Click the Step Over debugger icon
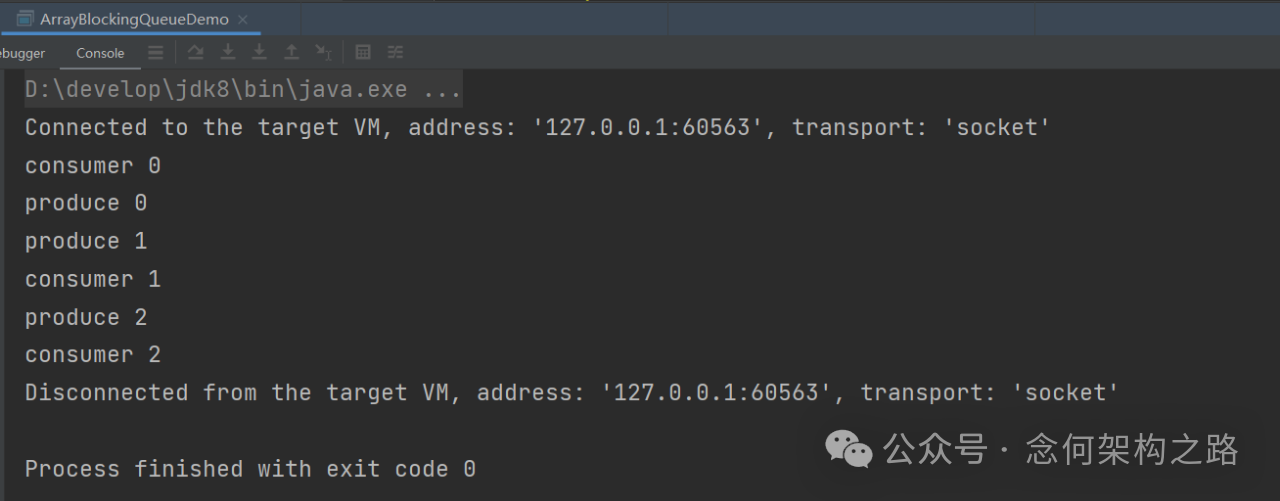The height and width of the screenshot is (501, 1280). (x=196, y=53)
